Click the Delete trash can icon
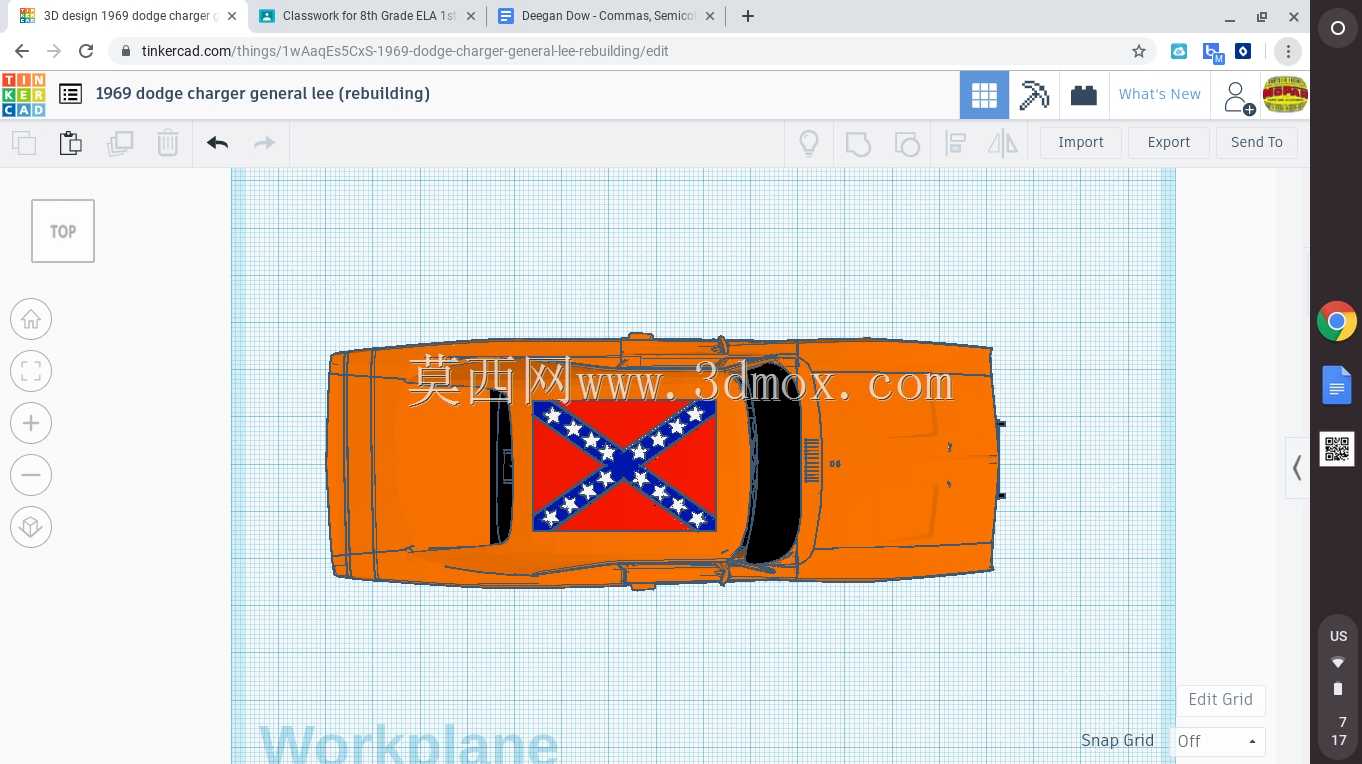1362x764 pixels. (x=168, y=143)
